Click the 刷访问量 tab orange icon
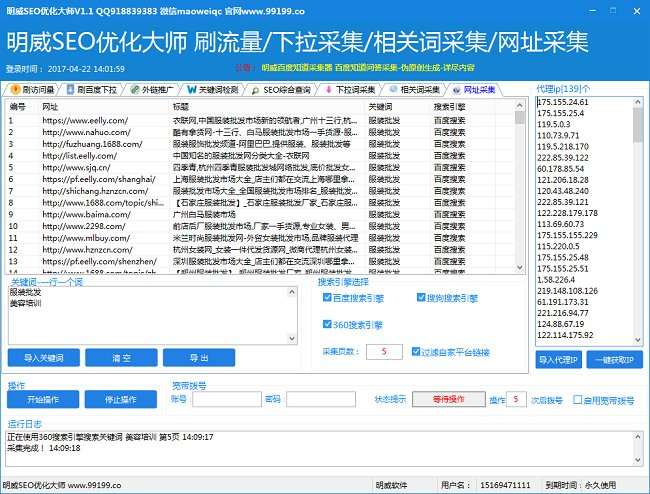 tap(15, 90)
